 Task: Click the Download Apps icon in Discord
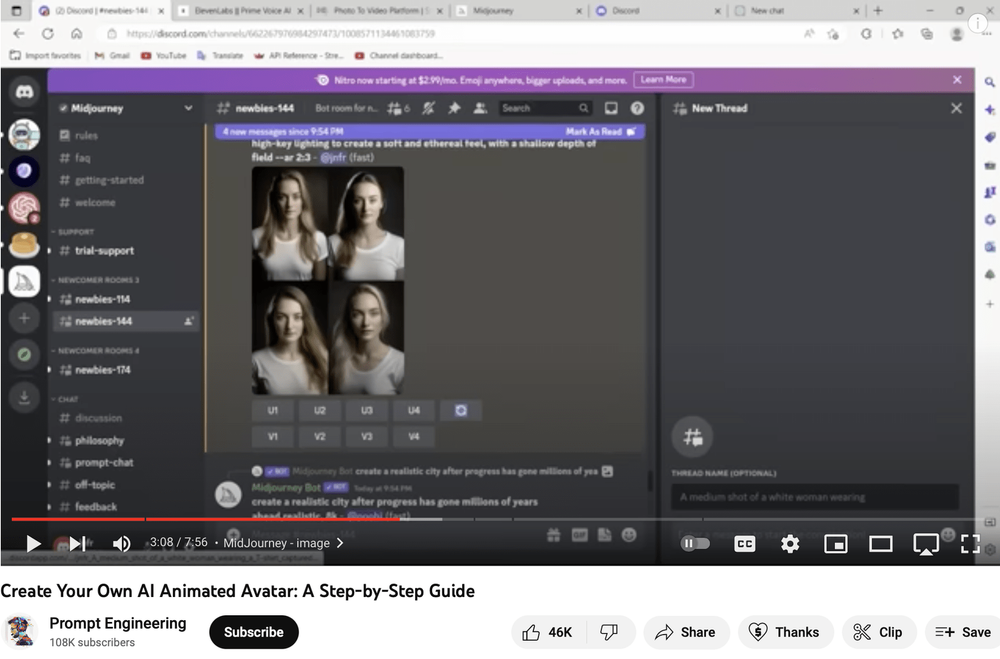point(24,397)
